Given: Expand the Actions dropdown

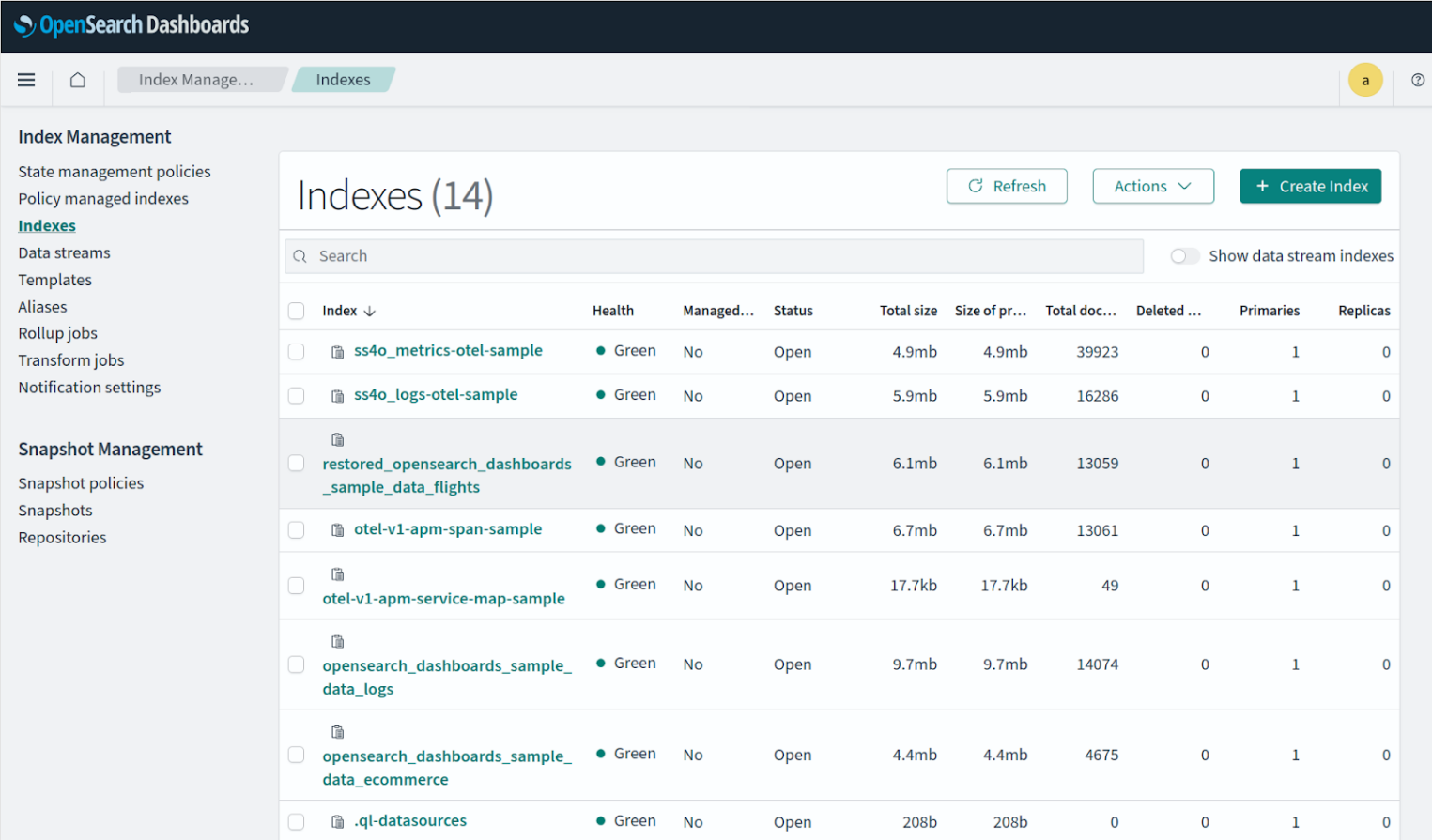Looking at the screenshot, I should point(1152,186).
